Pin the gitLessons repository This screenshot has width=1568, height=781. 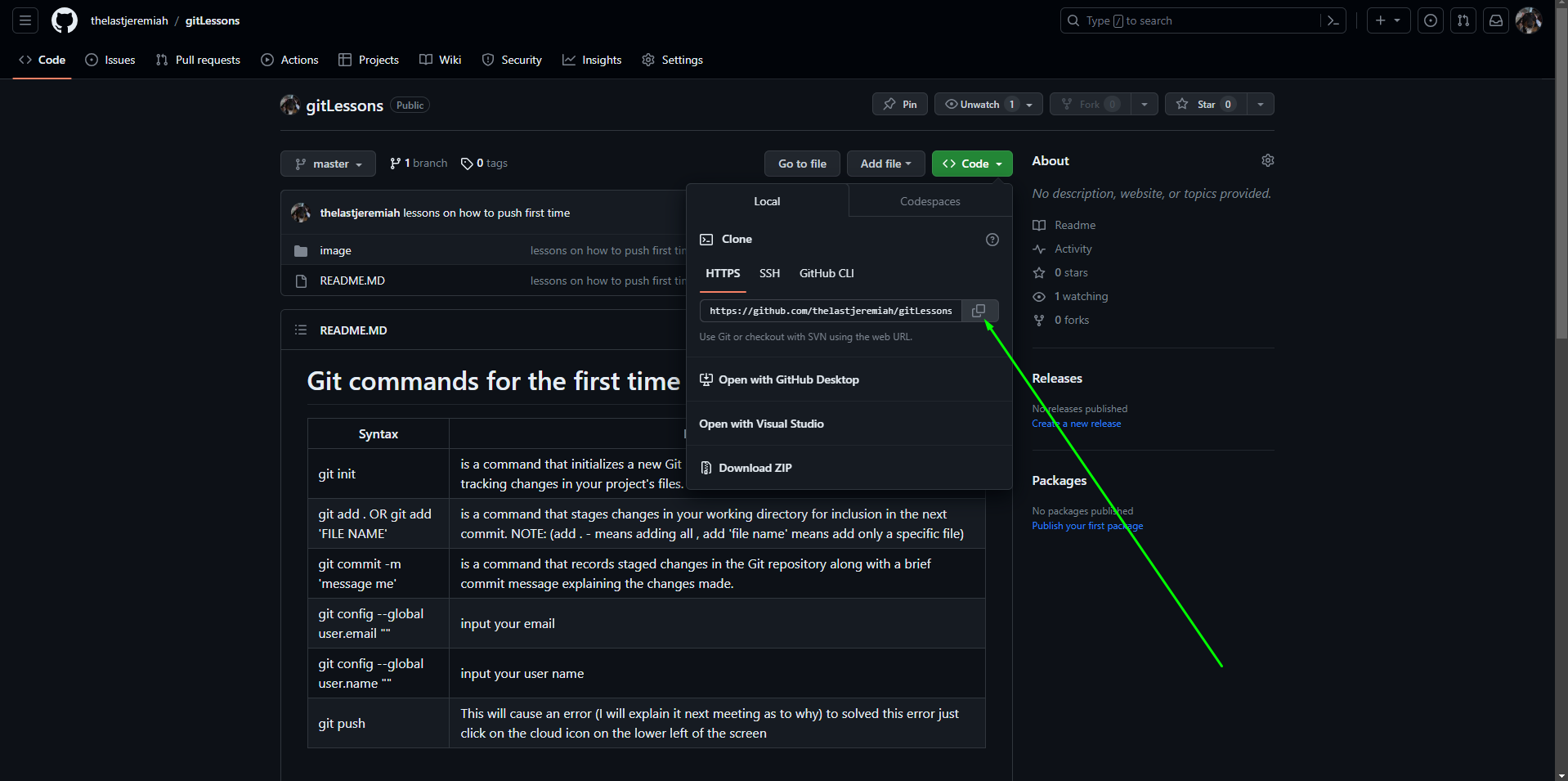pyautogui.click(x=900, y=104)
